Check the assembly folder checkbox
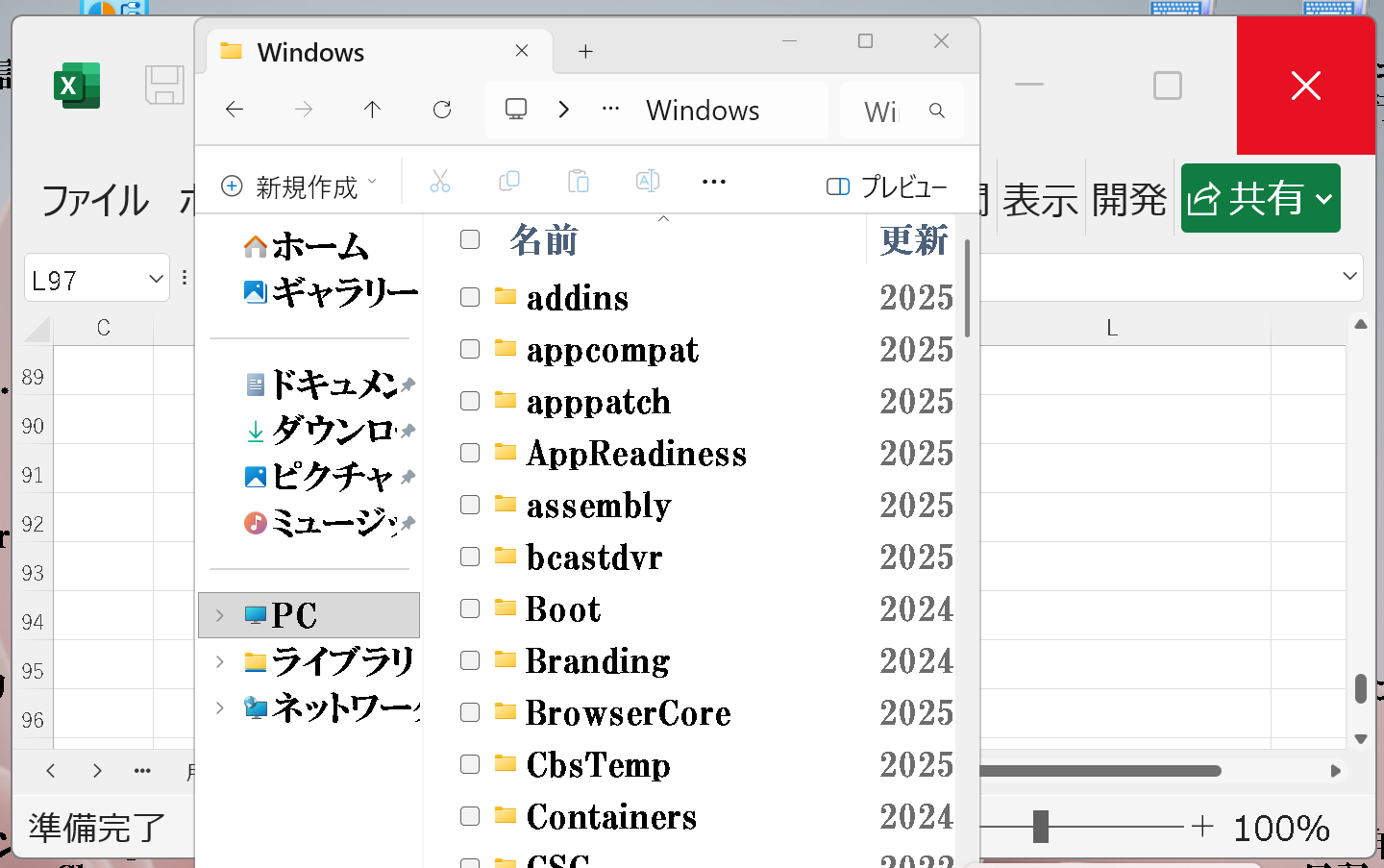The height and width of the screenshot is (868, 1384). click(x=470, y=505)
